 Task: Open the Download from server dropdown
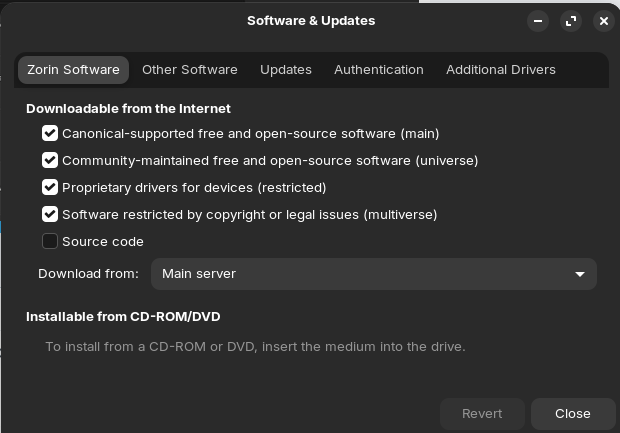(373, 274)
